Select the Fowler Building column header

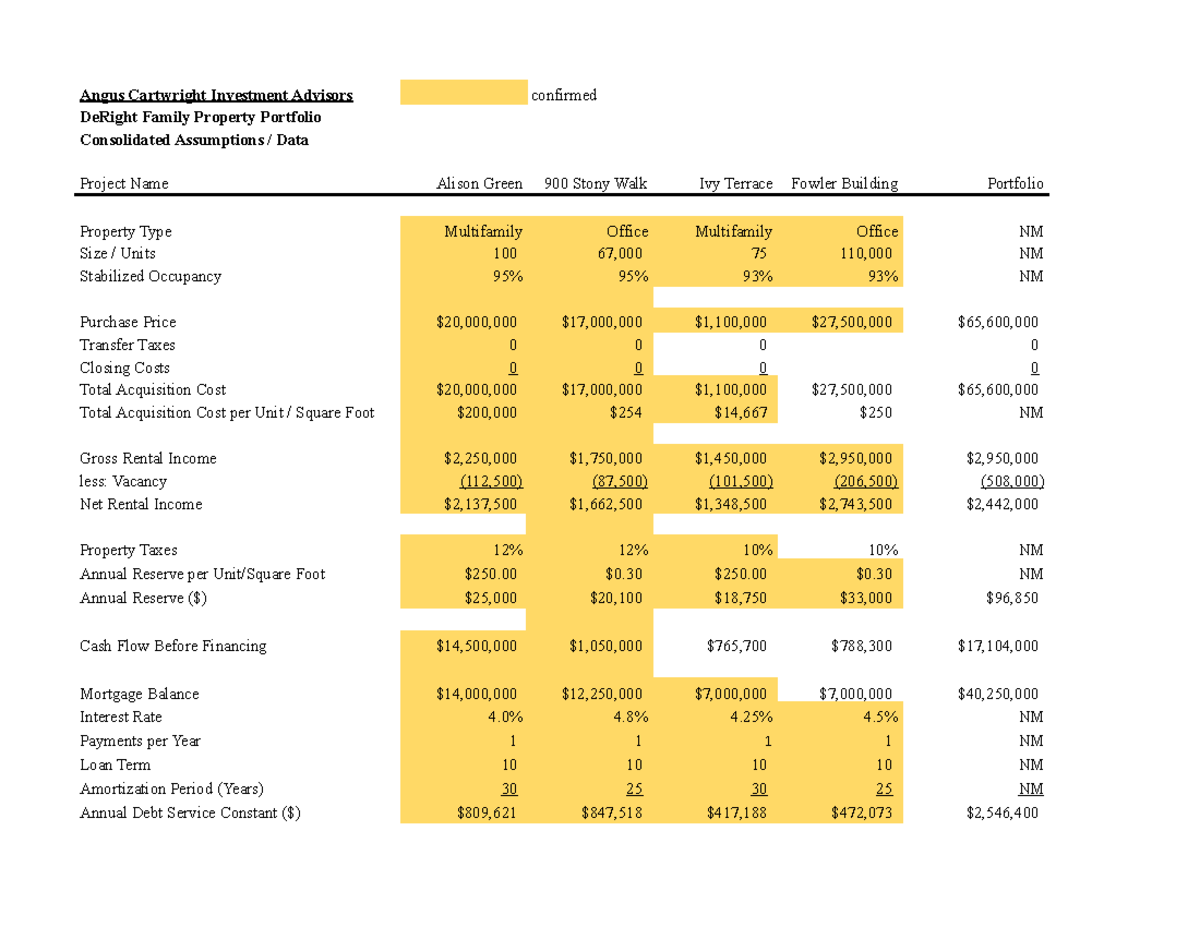point(844,183)
